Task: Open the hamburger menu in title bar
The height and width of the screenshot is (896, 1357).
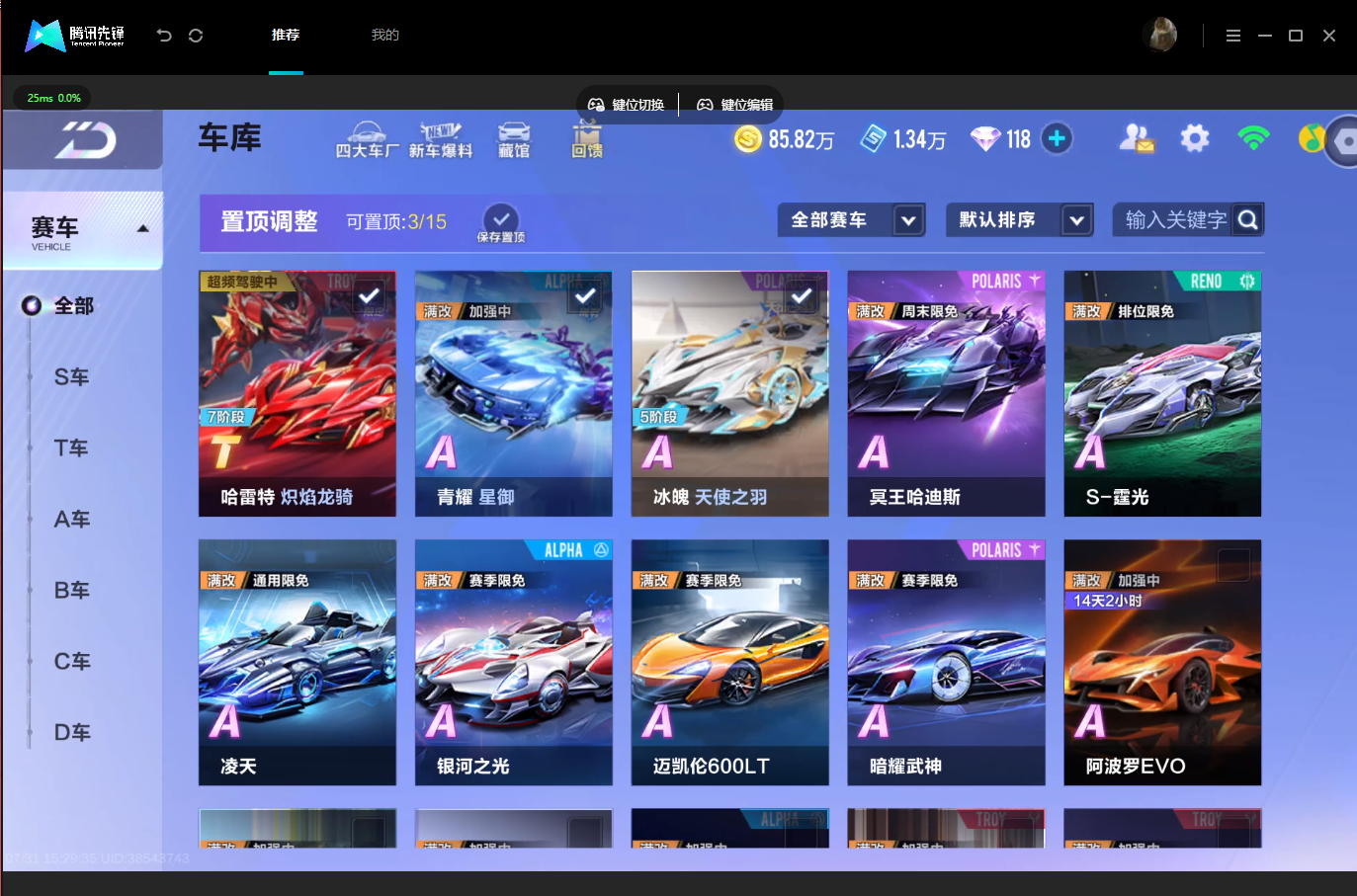Action: point(1233,36)
